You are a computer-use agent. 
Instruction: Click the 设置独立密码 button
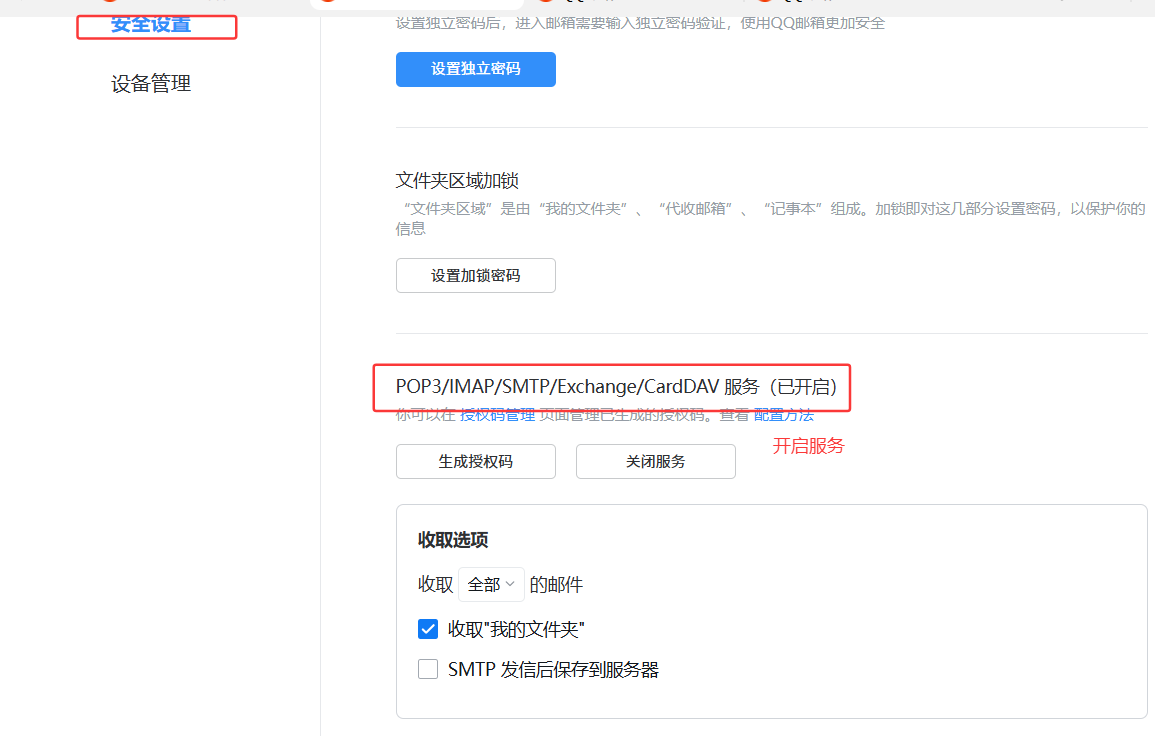click(x=476, y=69)
